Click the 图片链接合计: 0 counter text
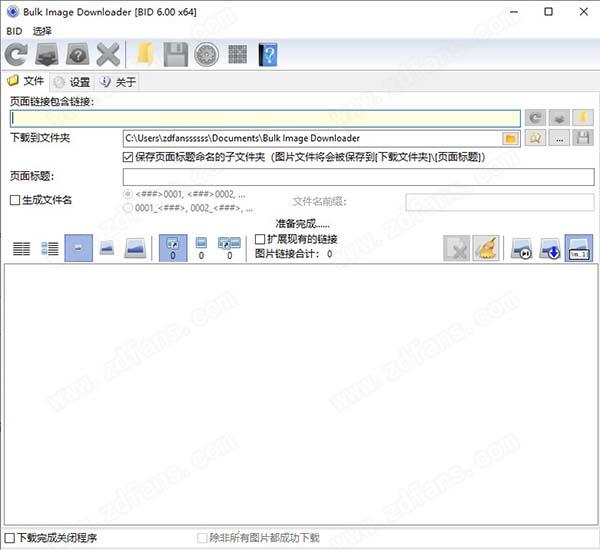This screenshot has width=600, height=550. click(293, 254)
